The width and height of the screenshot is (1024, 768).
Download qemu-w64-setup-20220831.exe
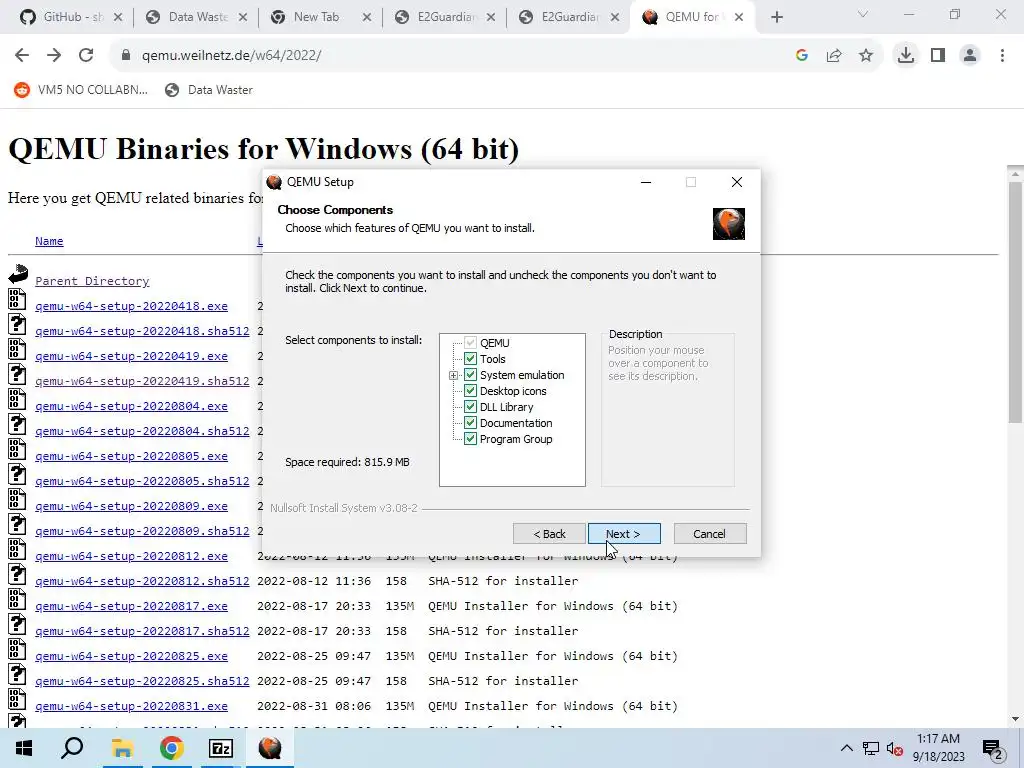coord(131,706)
